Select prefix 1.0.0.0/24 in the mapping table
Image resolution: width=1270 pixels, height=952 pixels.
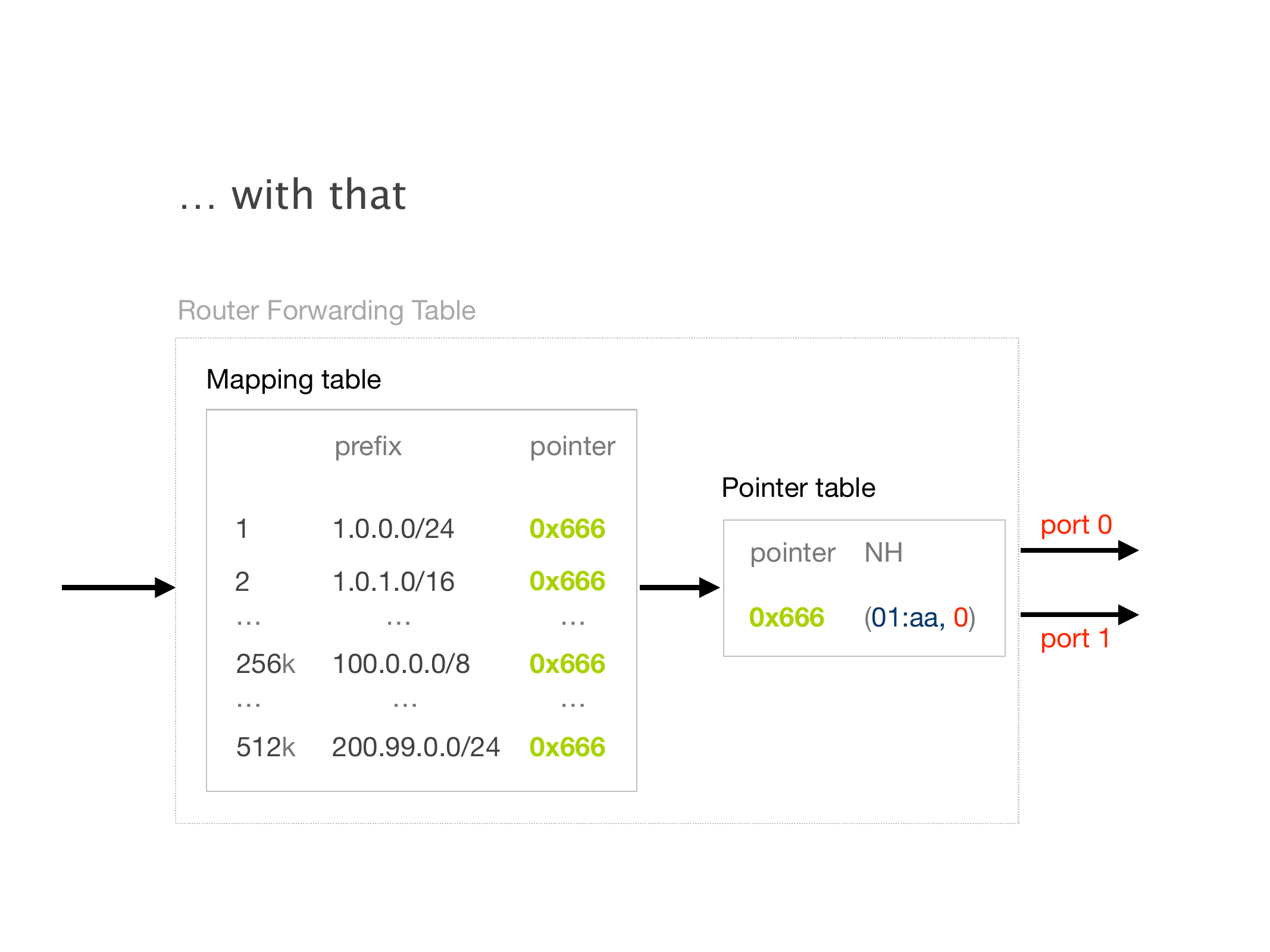[x=393, y=529]
